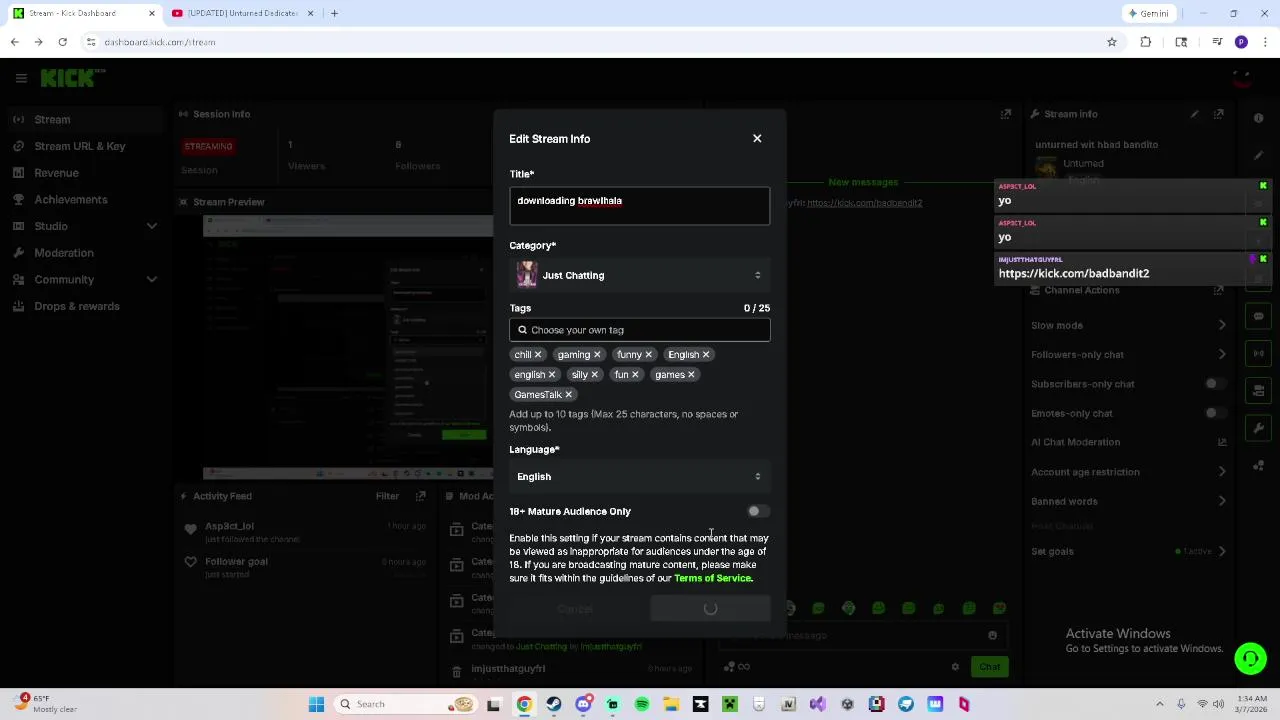Click the chat bubble icon in right rail
The width and height of the screenshot is (1280, 720).
click(x=1259, y=316)
